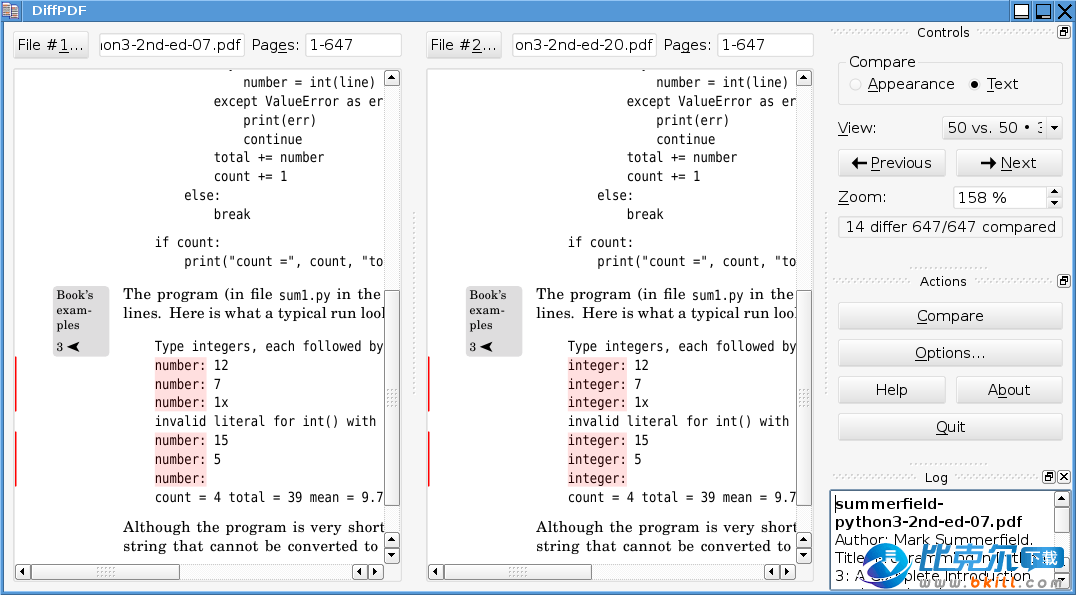
Task: Float the Log dock panel
Action: (1048, 477)
